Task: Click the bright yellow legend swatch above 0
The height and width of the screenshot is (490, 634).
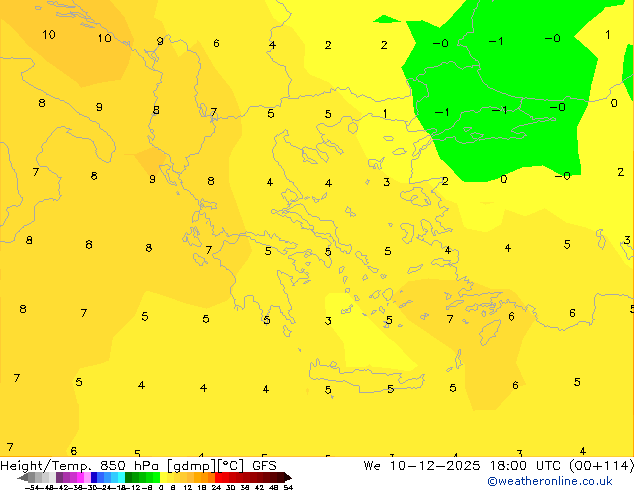Action: 163,477
